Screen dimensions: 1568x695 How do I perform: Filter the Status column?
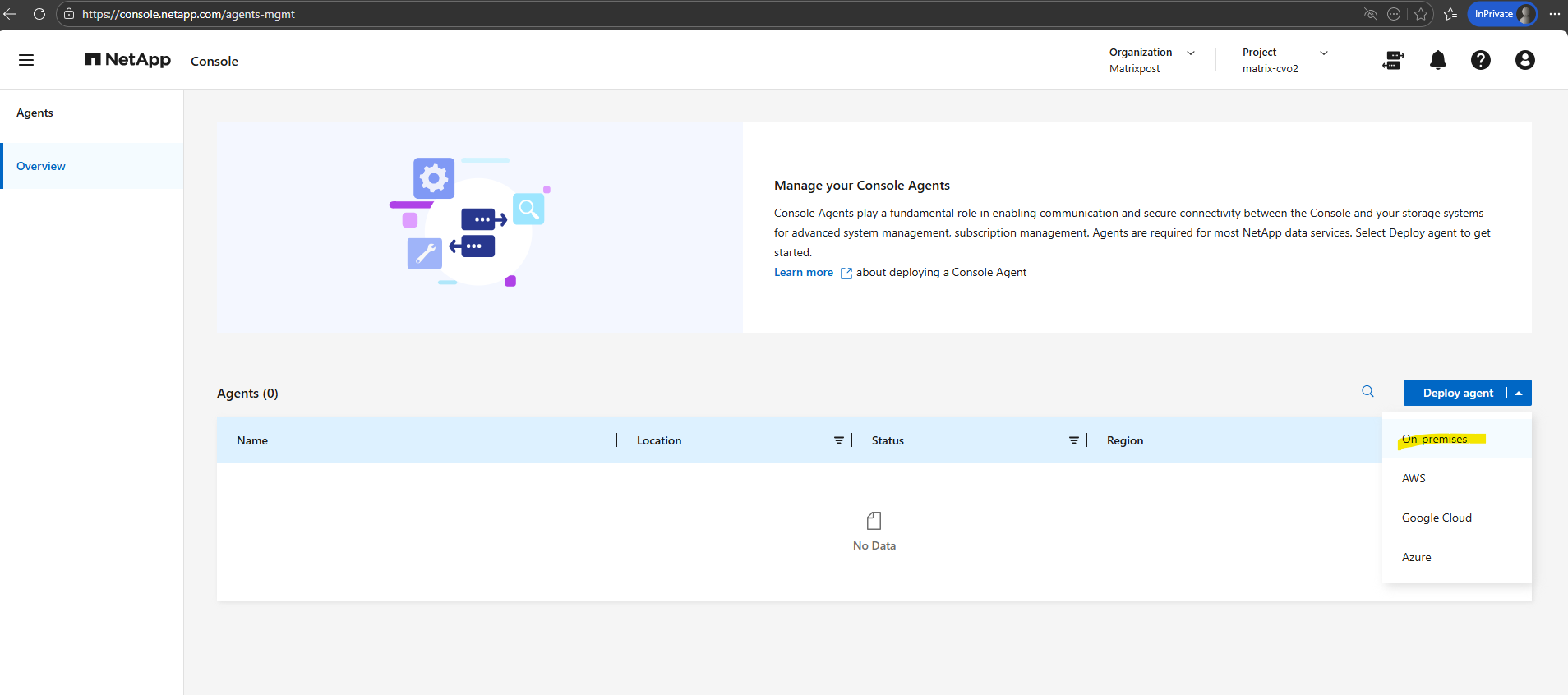pyautogui.click(x=1073, y=441)
